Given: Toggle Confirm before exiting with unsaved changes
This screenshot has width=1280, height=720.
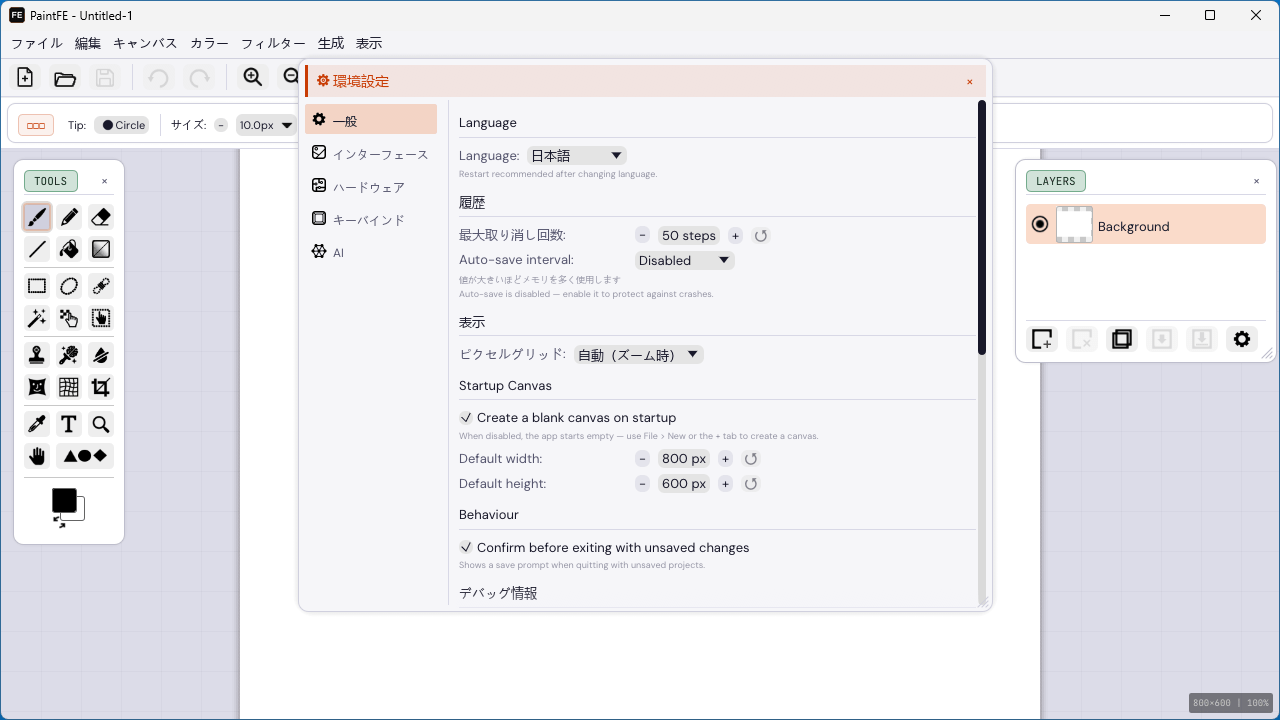Looking at the screenshot, I should click(x=466, y=547).
